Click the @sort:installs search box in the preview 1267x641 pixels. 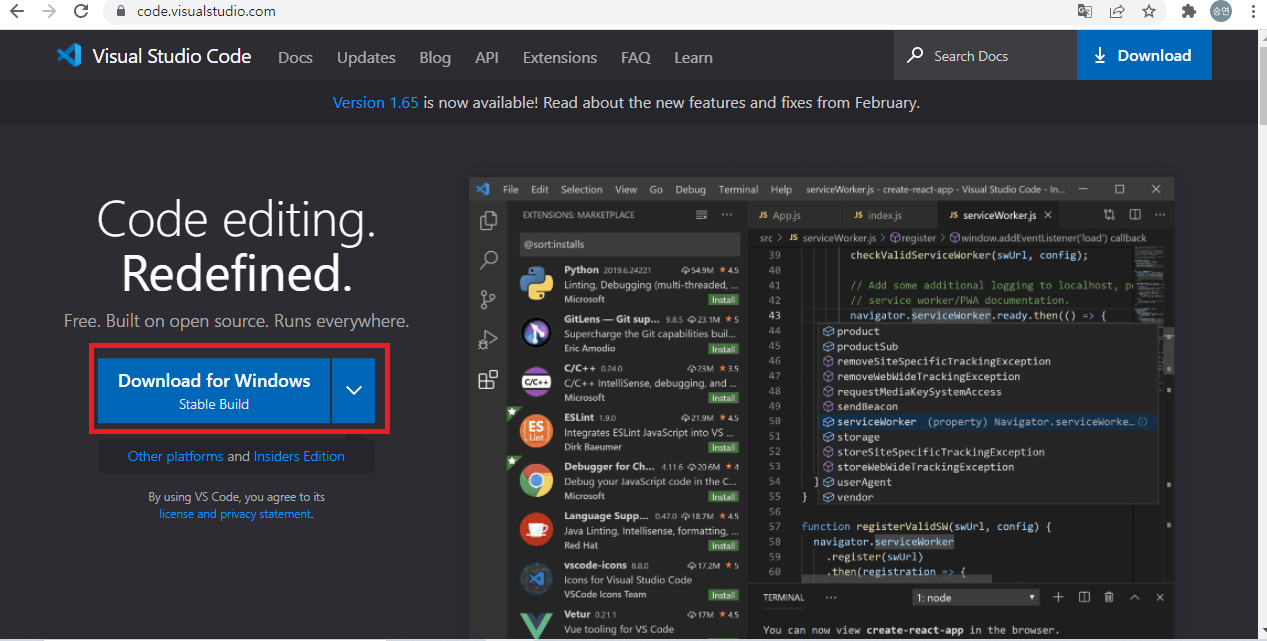[629, 244]
